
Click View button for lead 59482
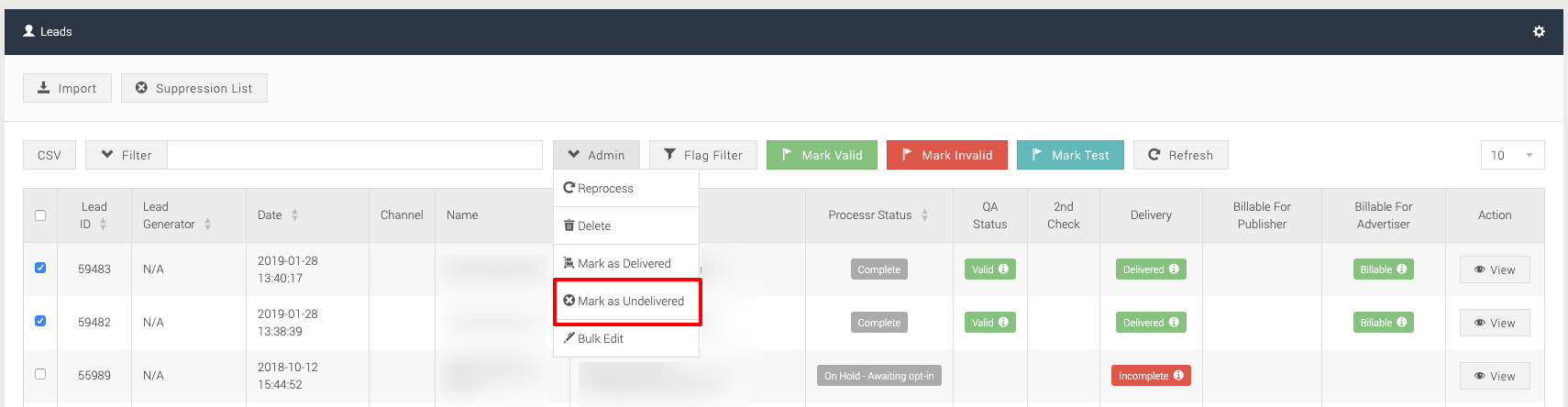pyautogui.click(x=1495, y=323)
